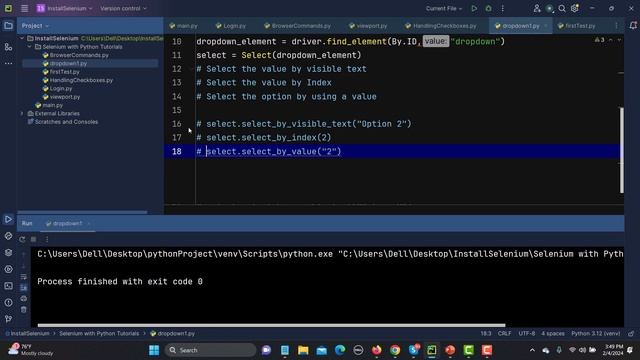The height and width of the screenshot is (360, 640).
Task: Open the Run tool window play icon
Action: click(x=8, y=219)
